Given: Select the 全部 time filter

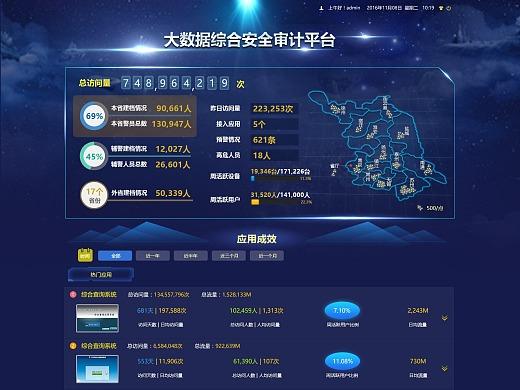Looking at the screenshot, I should point(115,256).
